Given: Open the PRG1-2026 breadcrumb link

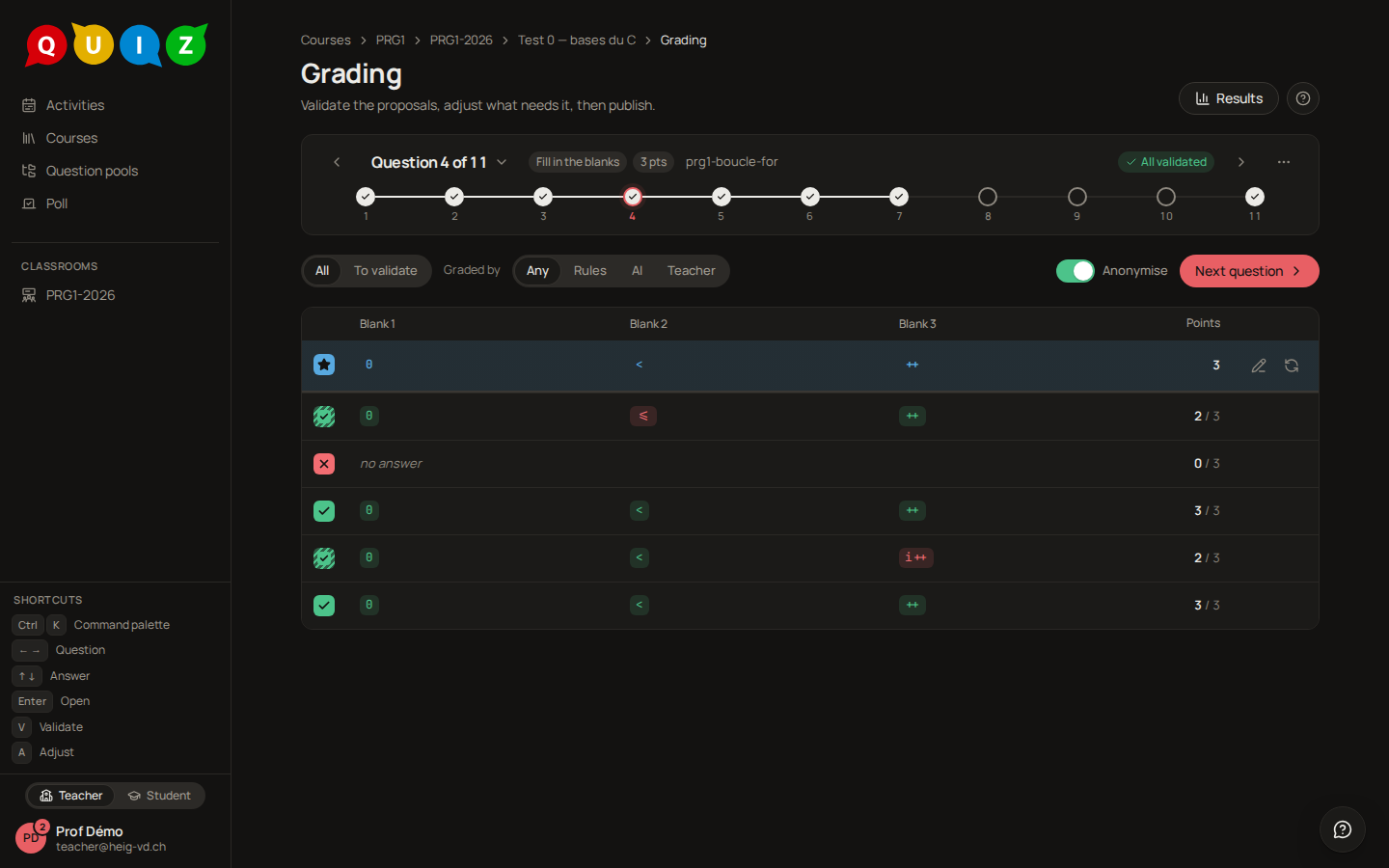Looking at the screenshot, I should pos(461,41).
